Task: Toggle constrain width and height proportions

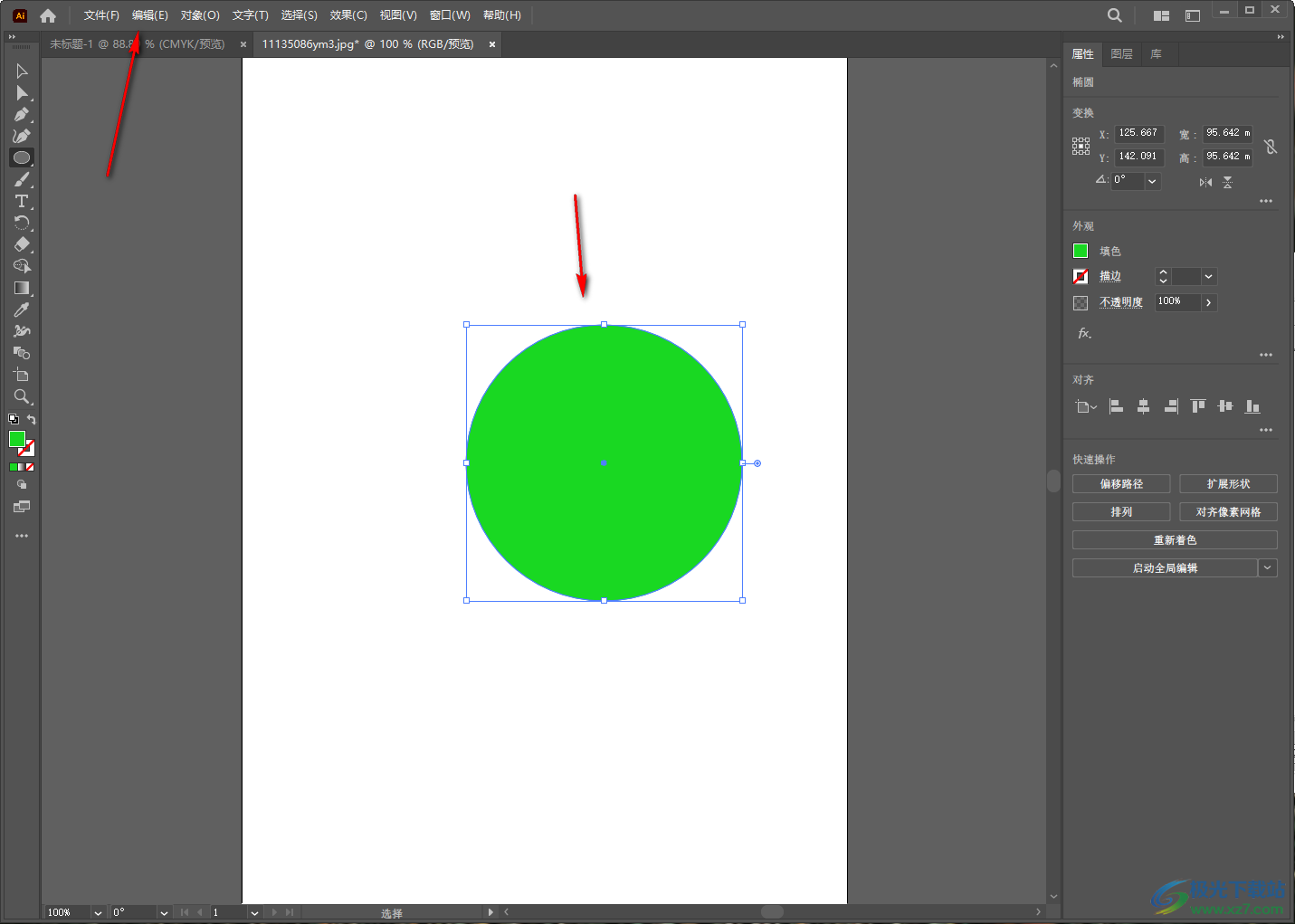Action: click(x=1271, y=146)
